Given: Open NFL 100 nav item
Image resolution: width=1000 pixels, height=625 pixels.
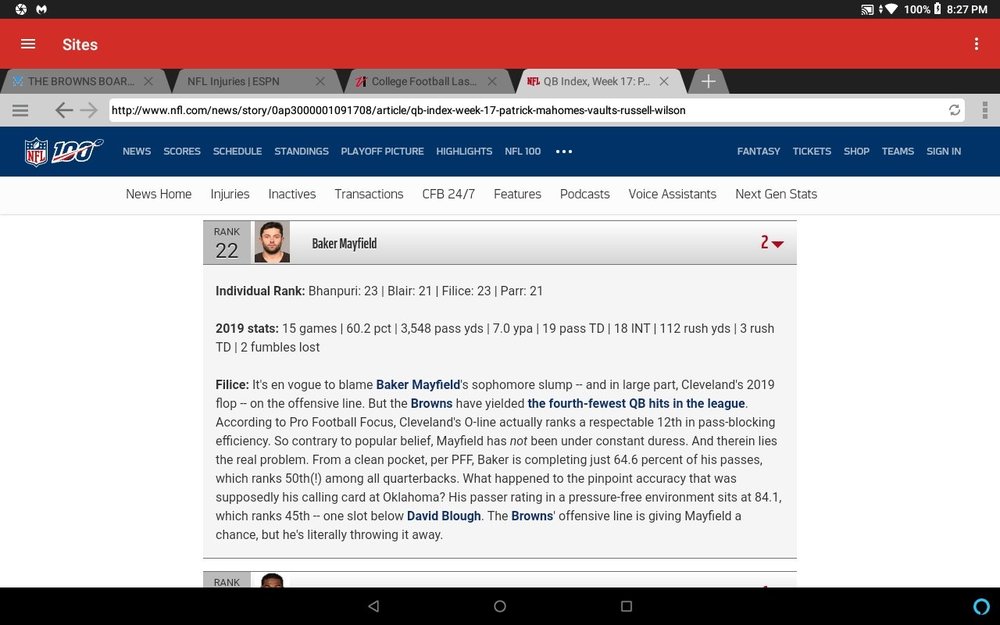Looking at the screenshot, I should click(522, 152).
